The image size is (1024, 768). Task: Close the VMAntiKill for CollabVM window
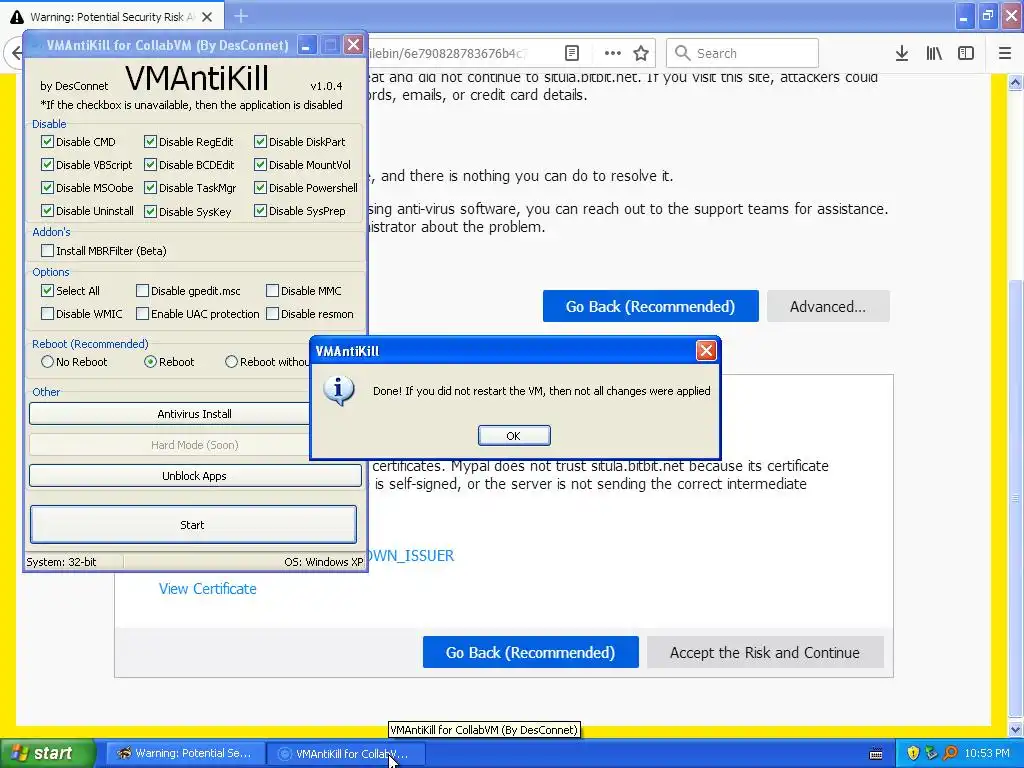[353, 44]
